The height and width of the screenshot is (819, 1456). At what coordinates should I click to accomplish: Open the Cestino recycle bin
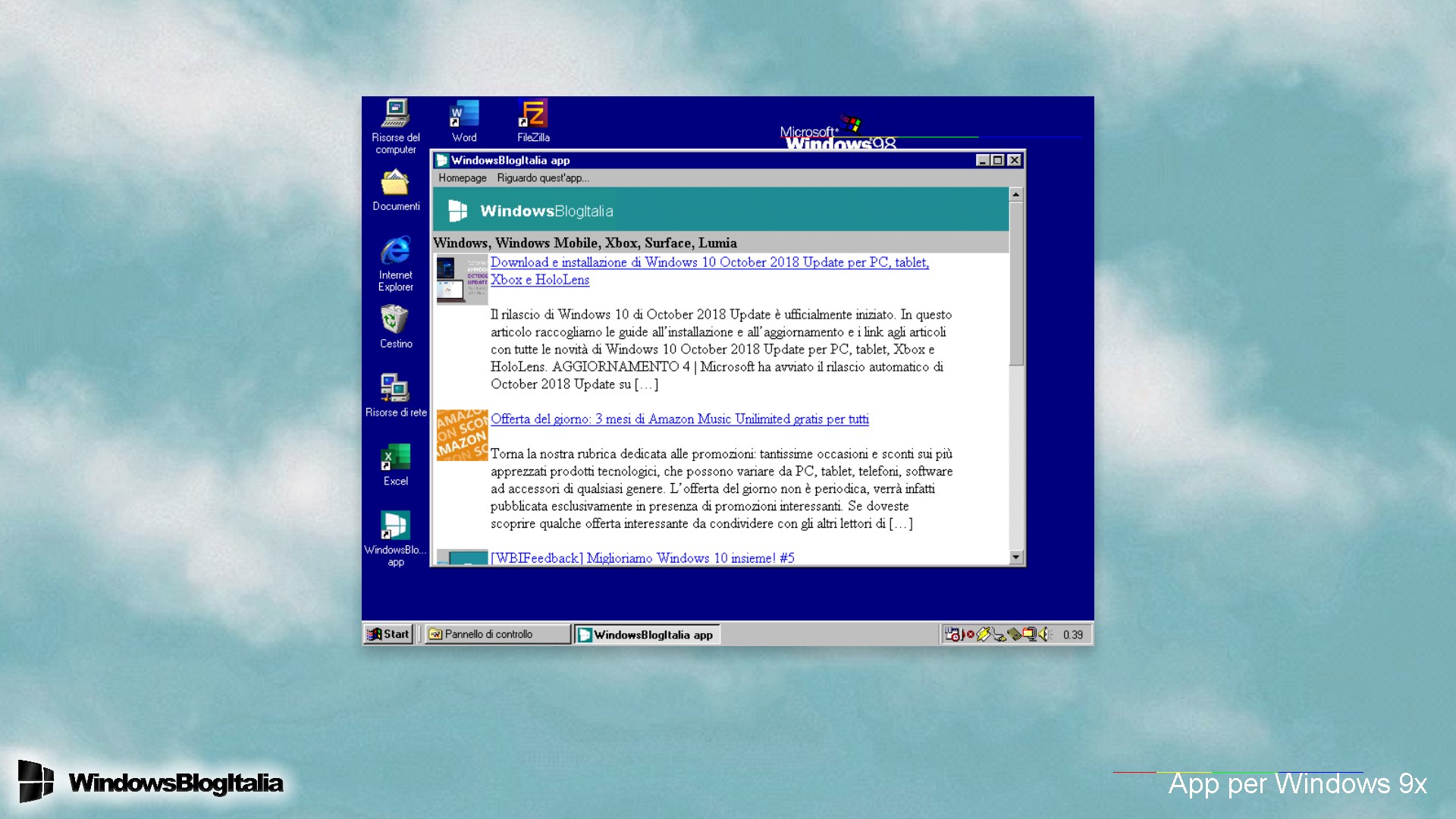tap(395, 327)
